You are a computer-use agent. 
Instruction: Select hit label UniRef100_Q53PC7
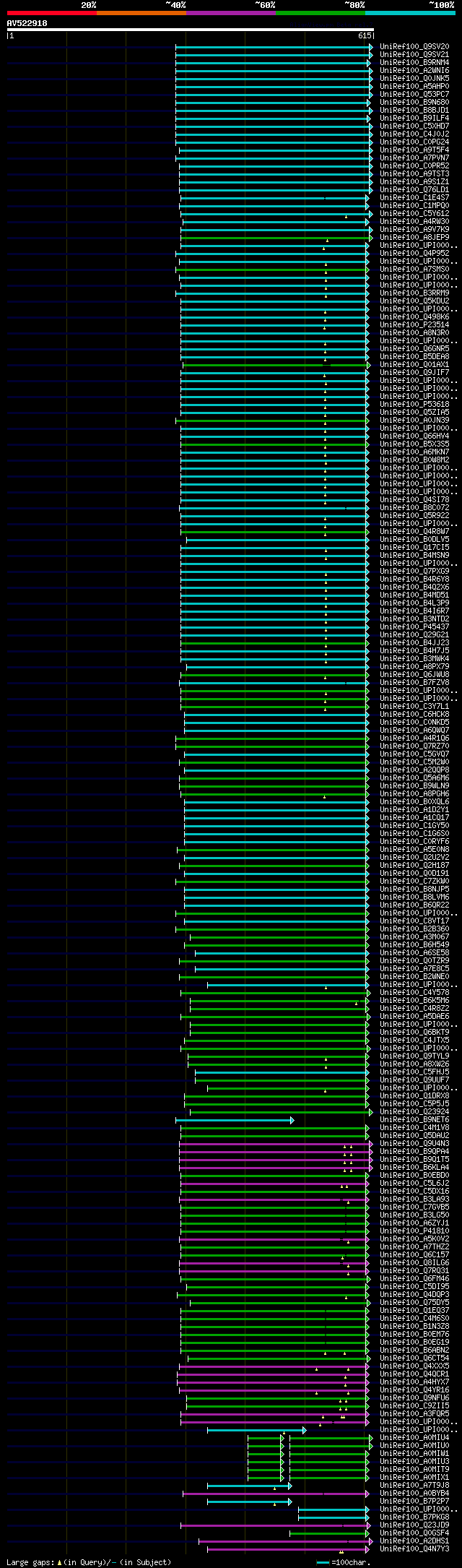click(414, 95)
